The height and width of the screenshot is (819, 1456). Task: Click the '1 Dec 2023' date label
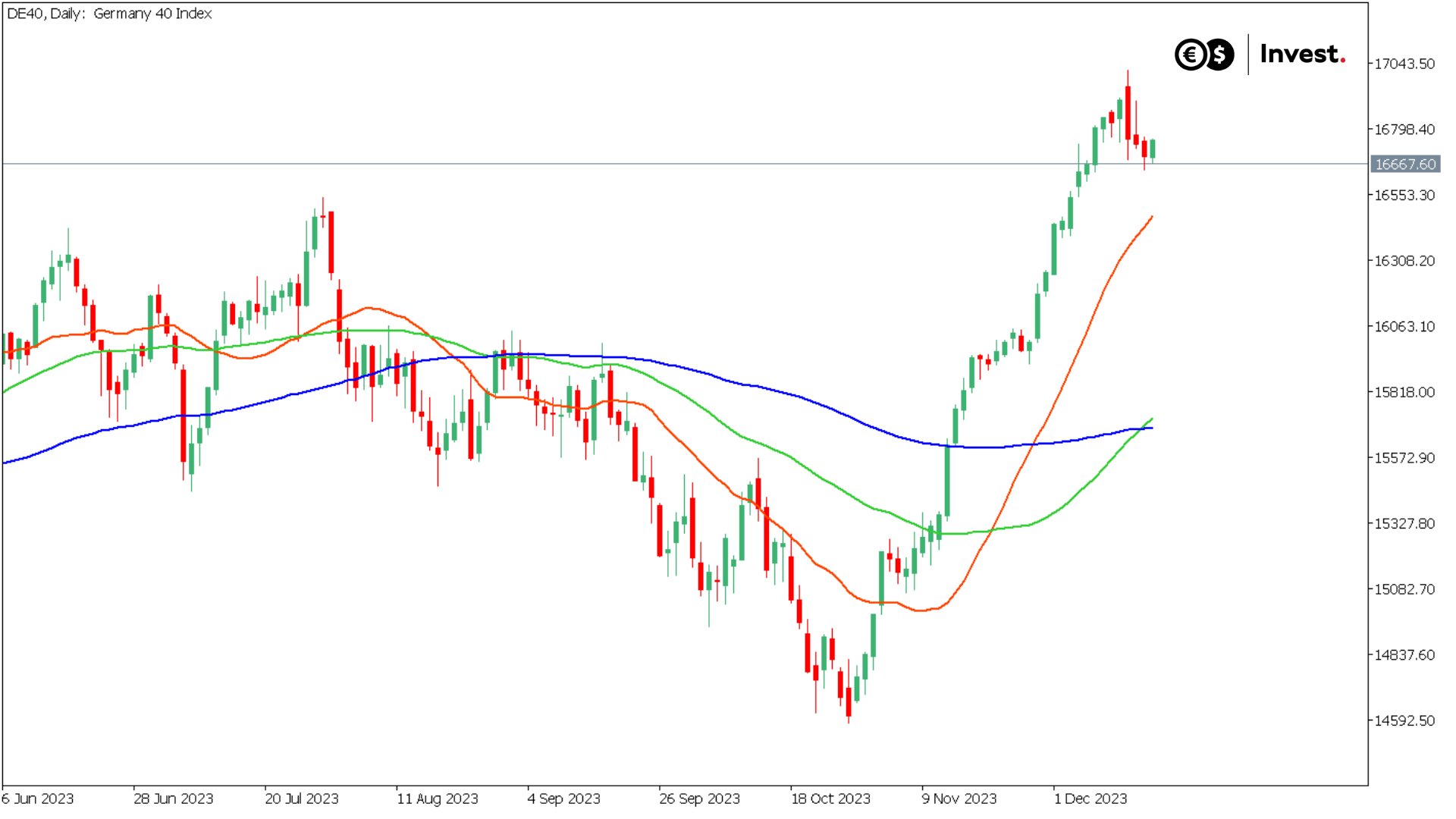1091,799
